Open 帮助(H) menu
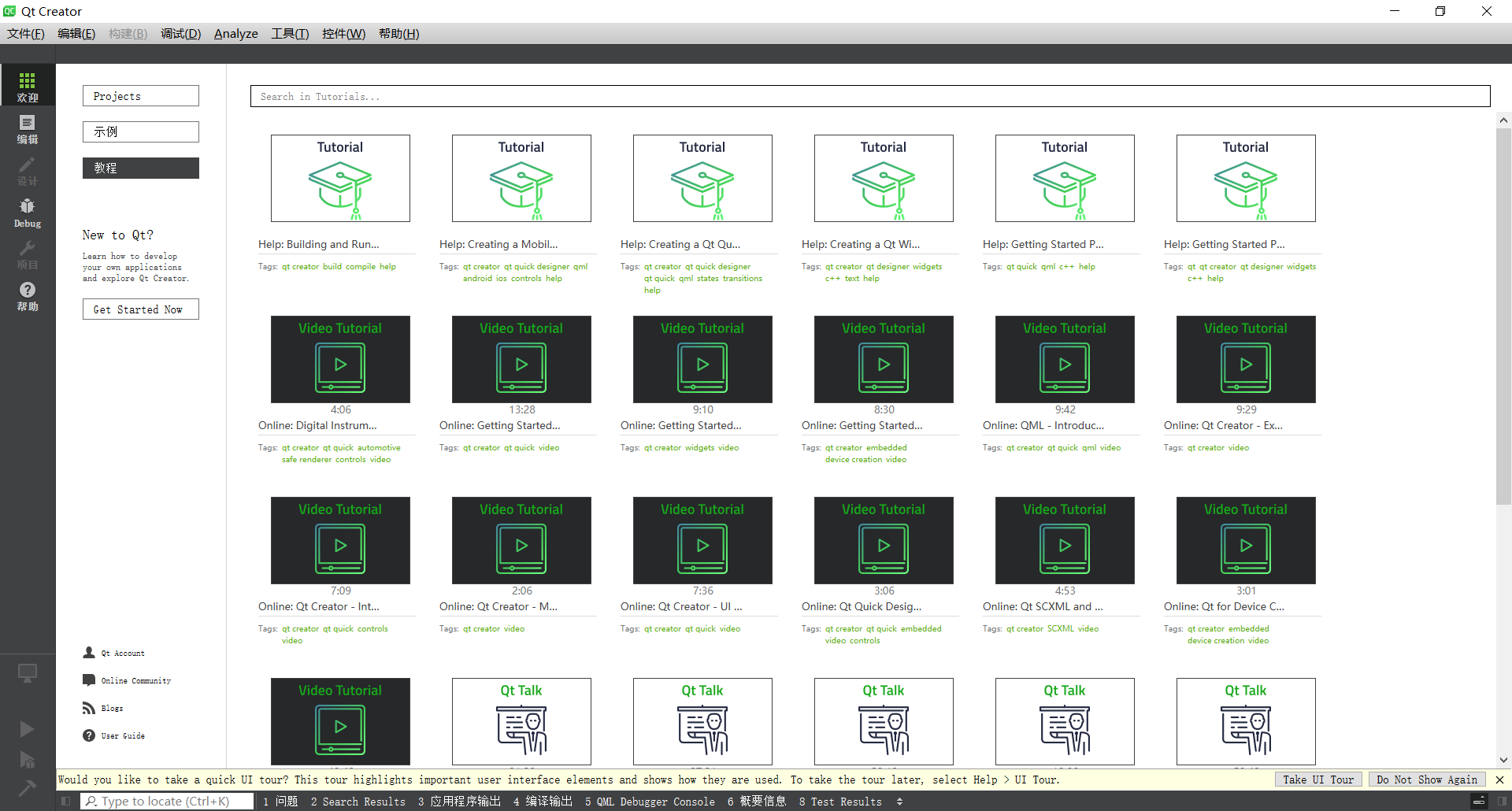1512x811 pixels. pos(399,33)
